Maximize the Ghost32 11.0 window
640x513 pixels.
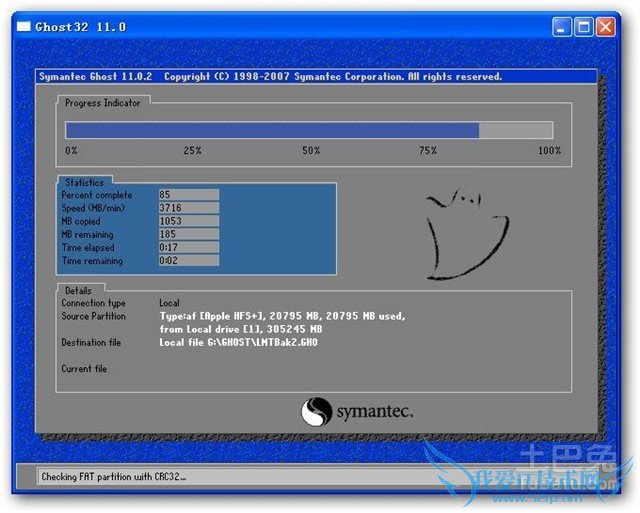tap(584, 27)
